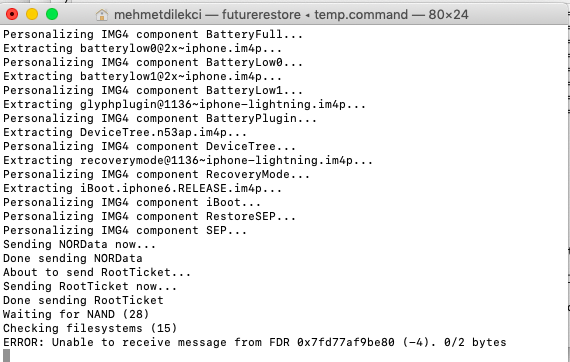Click the 'Extracting glyphplugin@1136~iphone-lightning.im4p...' line
The height and width of the screenshot is (362, 570).
[184, 104]
